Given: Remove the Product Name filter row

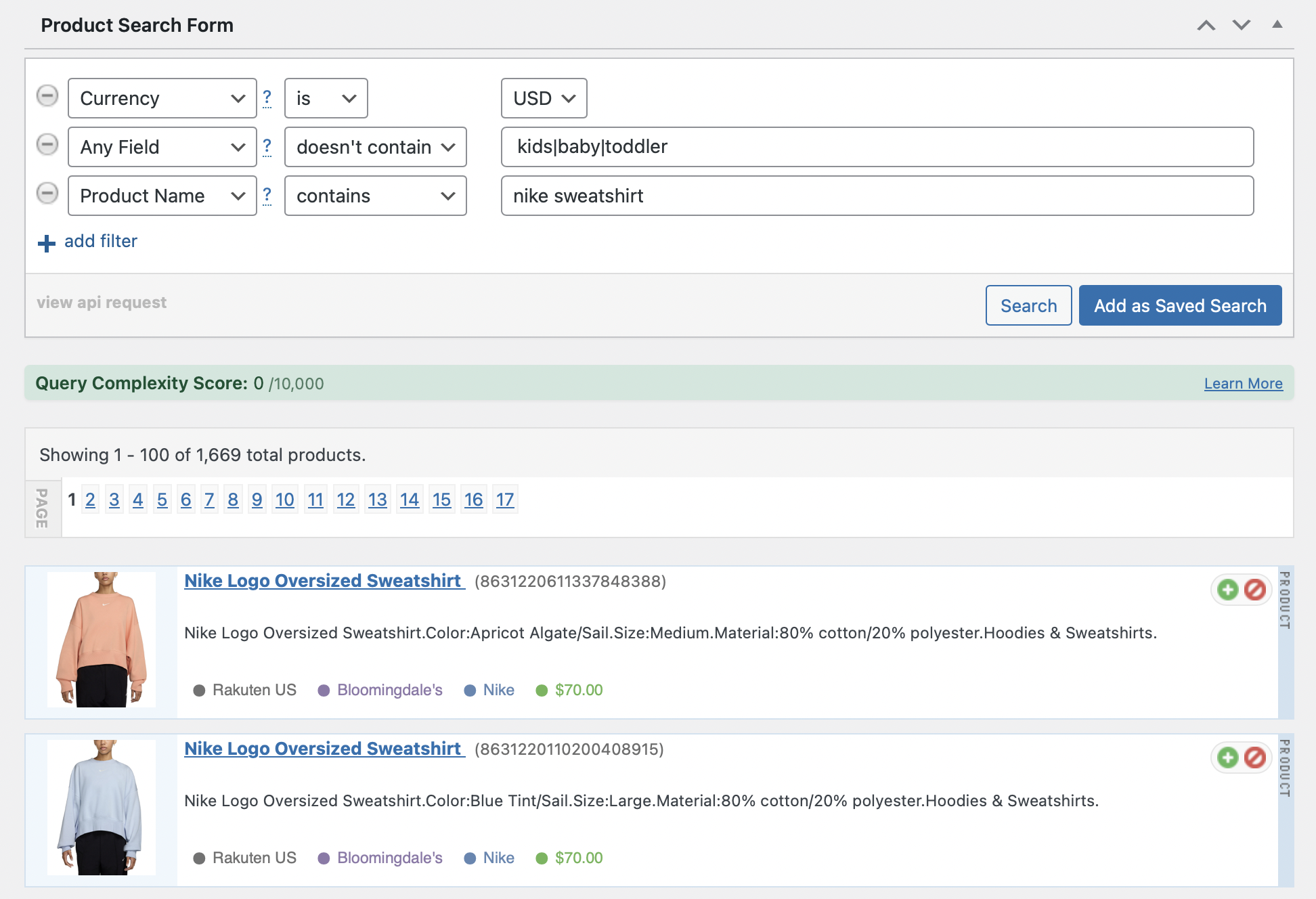Looking at the screenshot, I should point(47,194).
